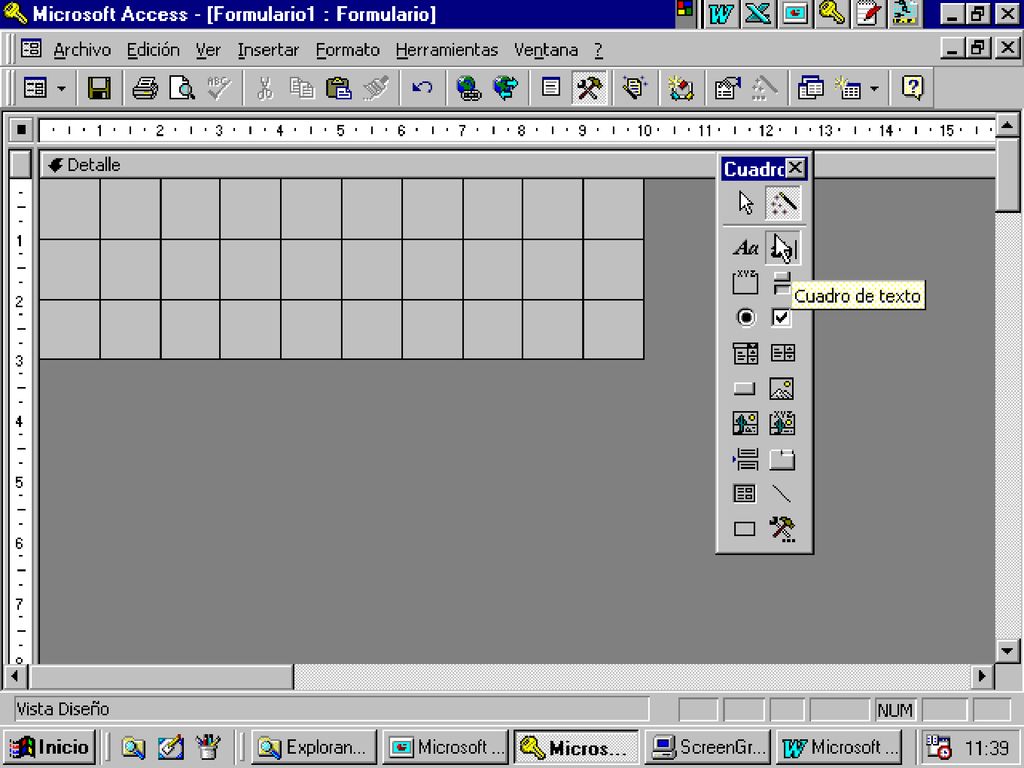Screen dimensions: 1024x768
Task: Click the Word icon in Office shortcut bar
Action: pos(720,14)
